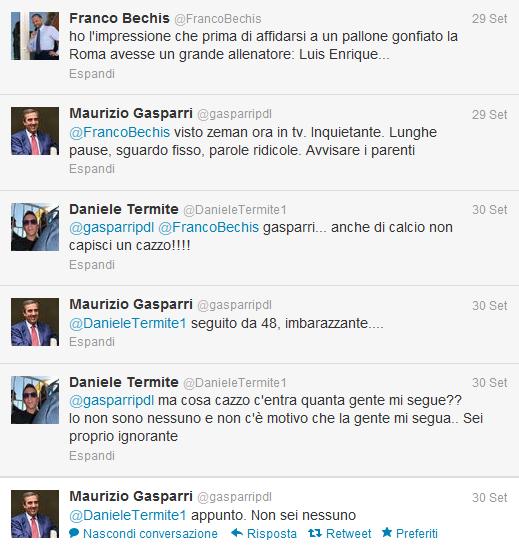519x553 pixels.
Task: Click the Risposta reply arrow icon
Action: coord(237,533)
